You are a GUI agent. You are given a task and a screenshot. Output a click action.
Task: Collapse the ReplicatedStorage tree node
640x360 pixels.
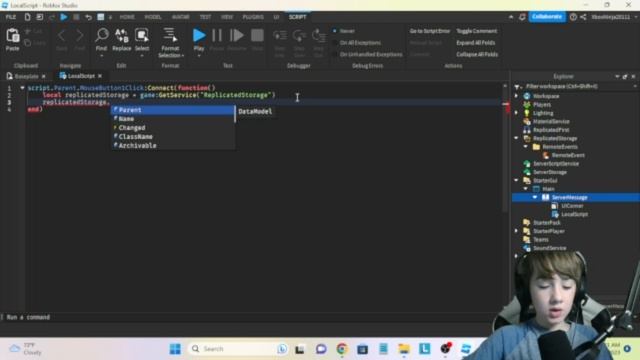[x=516, y=138]
